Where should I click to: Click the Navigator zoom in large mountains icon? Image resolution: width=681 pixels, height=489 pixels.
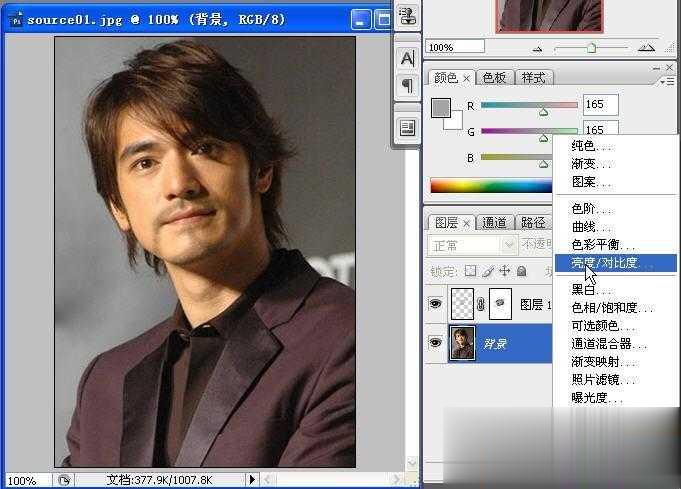tap(646, 48)
